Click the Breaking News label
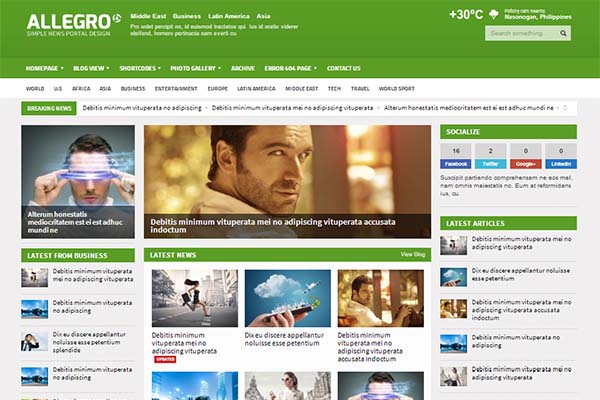600x400 pixels. 49,108
